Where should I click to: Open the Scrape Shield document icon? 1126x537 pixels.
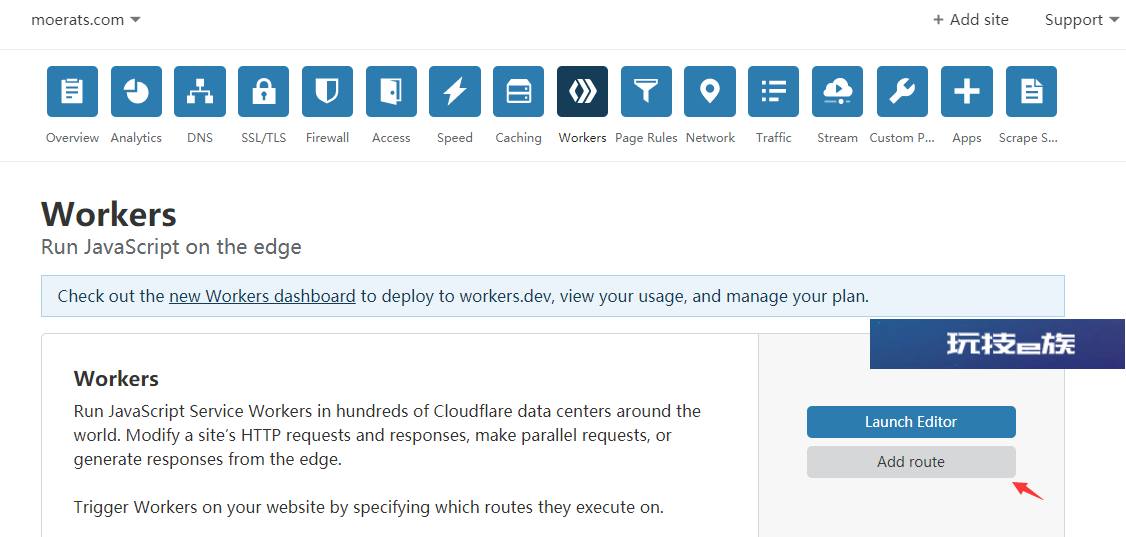coord(1031,91)
